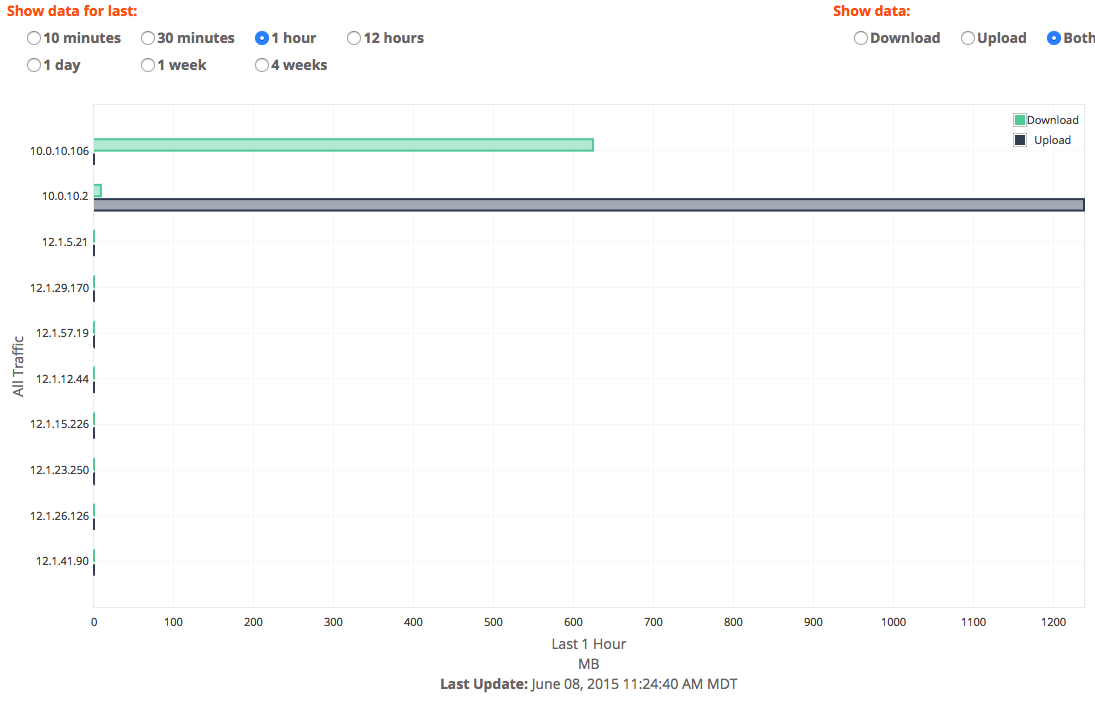Viewport: 1095px width, 701px height.
Task: Toggle the Download legend green swatch
Action: pyautogui.click(x=1020, y=120)
